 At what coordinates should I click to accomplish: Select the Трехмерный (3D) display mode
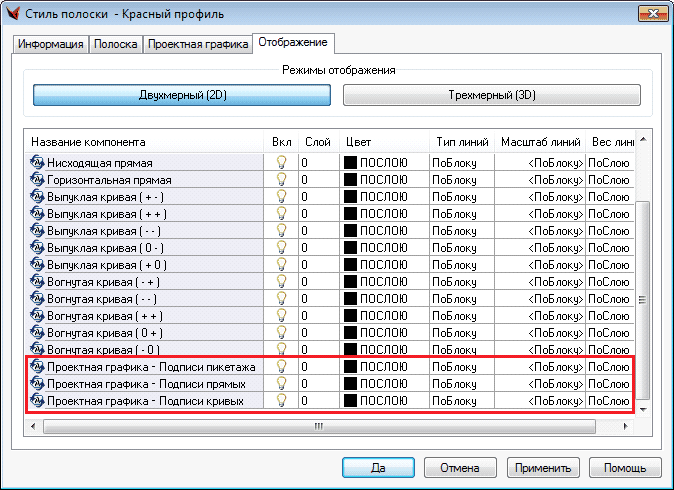tap(491, 95)
